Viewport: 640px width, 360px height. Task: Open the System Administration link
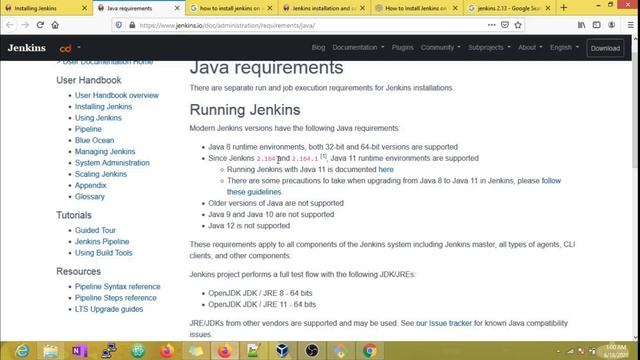[x=112, y=163]
